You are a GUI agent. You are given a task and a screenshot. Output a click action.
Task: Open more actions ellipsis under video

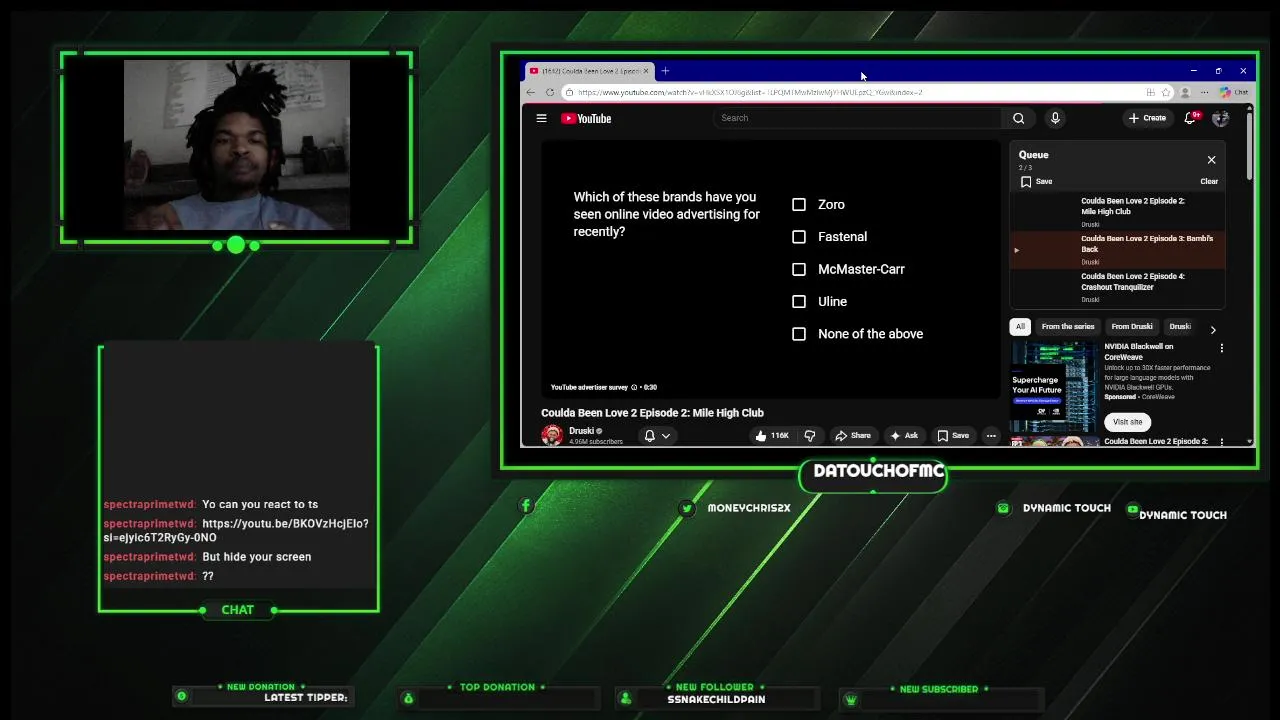pos(991,436)
